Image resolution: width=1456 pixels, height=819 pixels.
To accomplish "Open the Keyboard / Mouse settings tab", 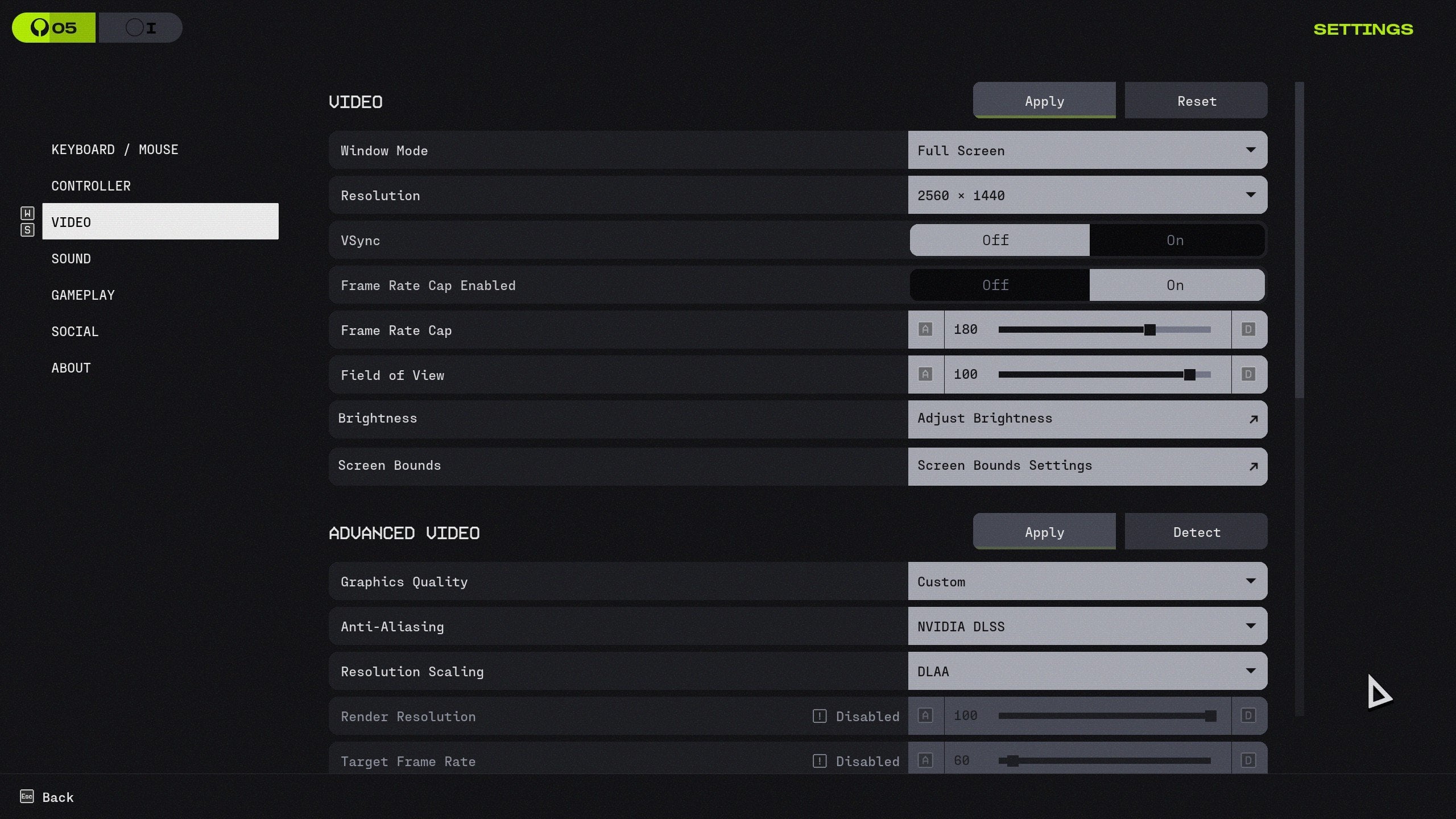I will pos(115,150).
